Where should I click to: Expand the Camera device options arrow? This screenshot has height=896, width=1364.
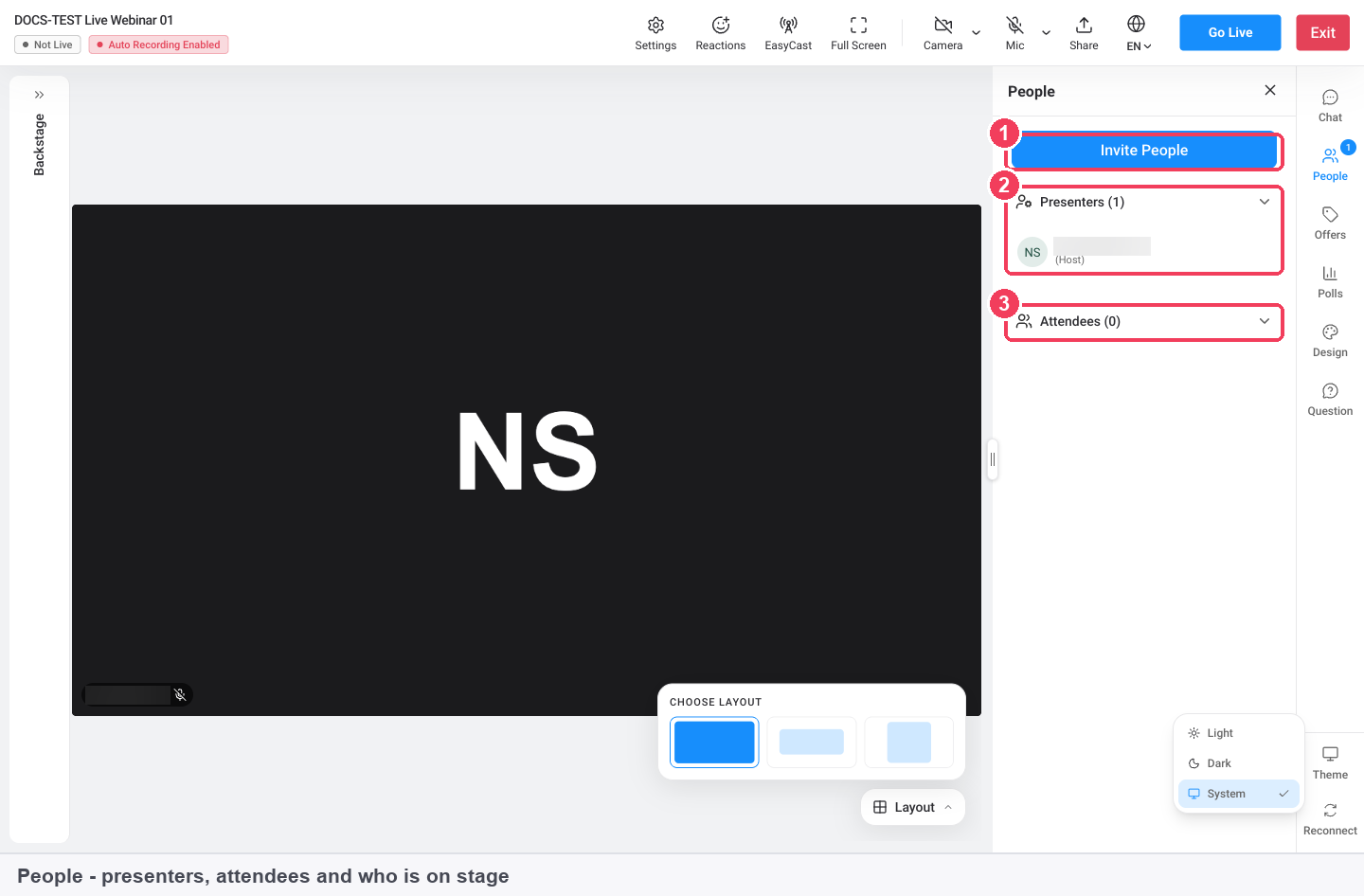(x=977, y=33)
